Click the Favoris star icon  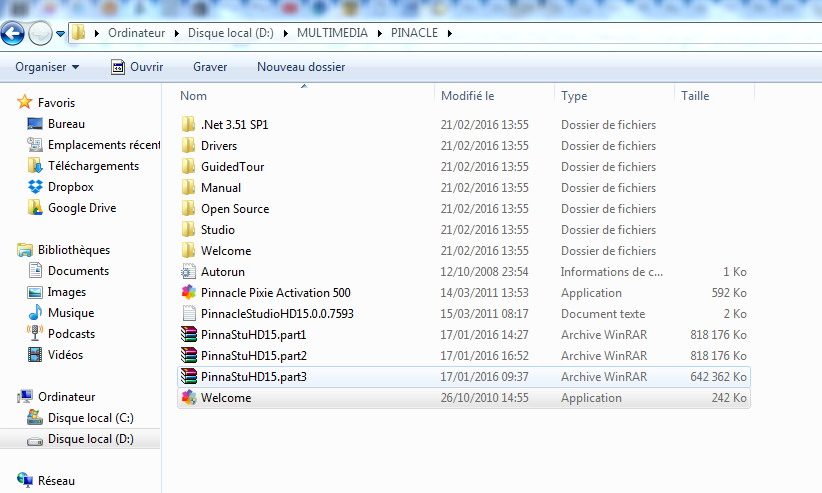coord(25,102)
